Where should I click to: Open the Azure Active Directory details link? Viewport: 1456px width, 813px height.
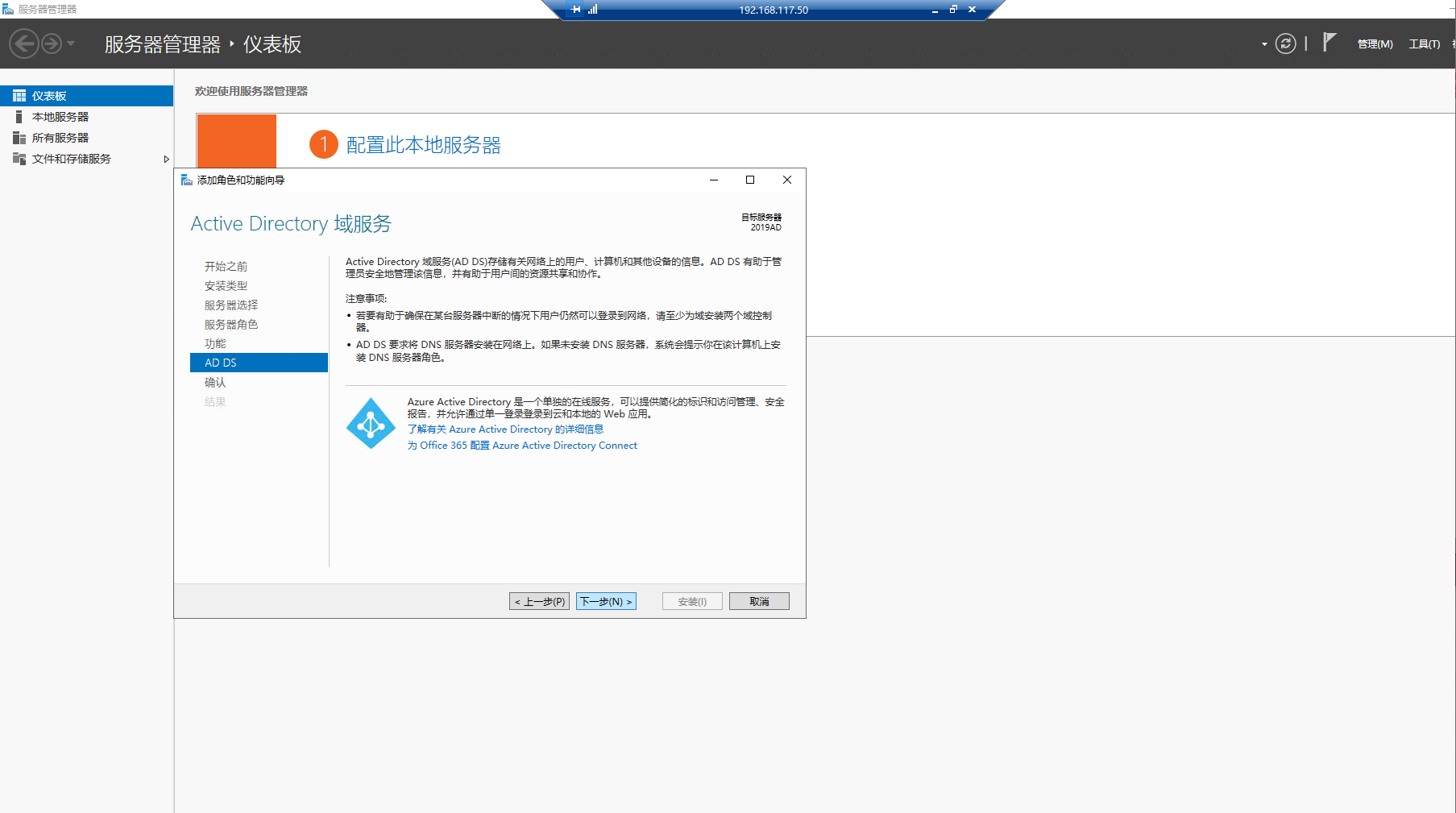[x=505, y=429]
